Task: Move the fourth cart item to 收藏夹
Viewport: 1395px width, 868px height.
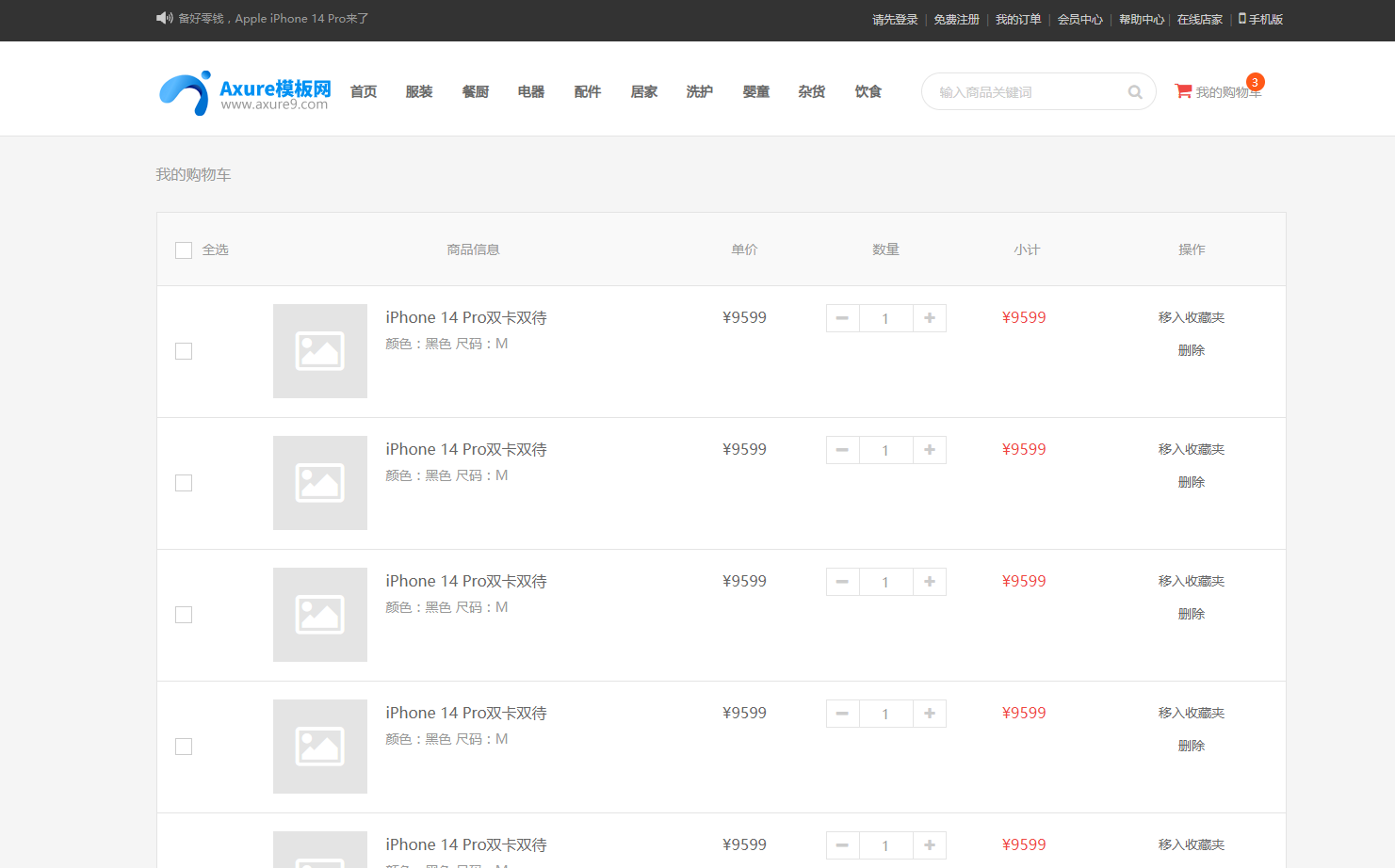Action: [x=1192, y=713]
